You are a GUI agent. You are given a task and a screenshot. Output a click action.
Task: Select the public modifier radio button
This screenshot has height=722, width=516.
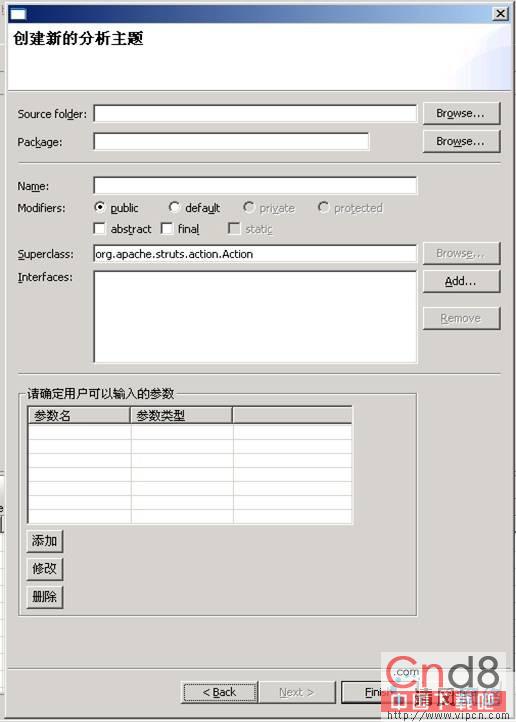(99, 207)
